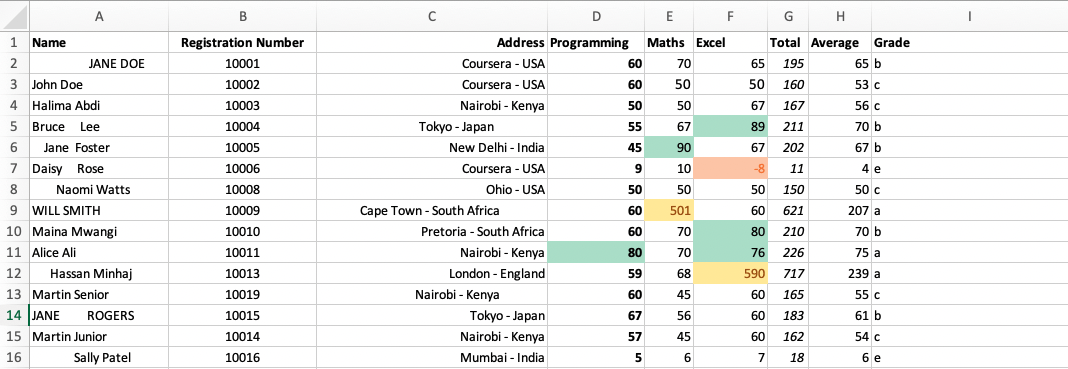The image size is (1068, 369).
Task: Click the cell containing WILL SMITH
Action: point(99,210)
